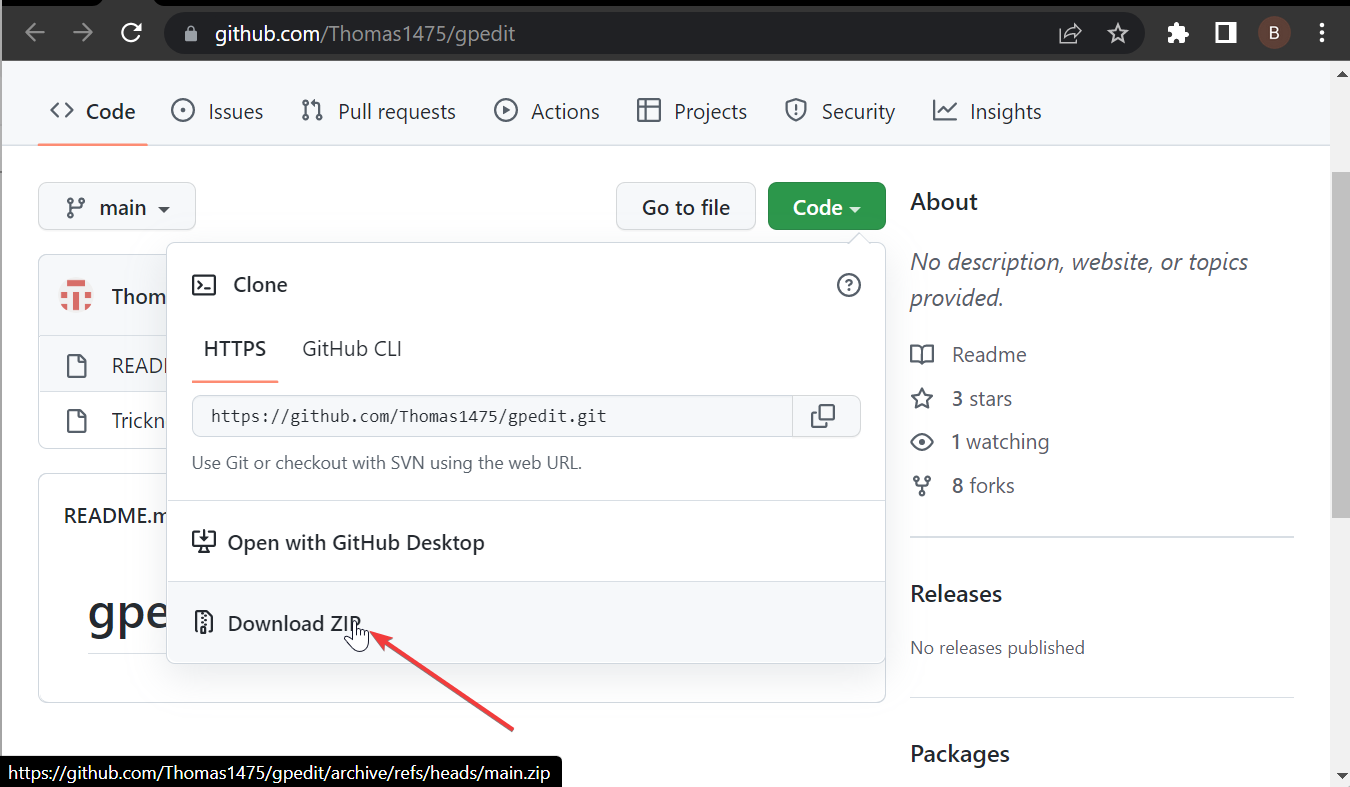Screen dimensions: 1350x787
Task: Click the 'No releases published' text
Action: pos(997,648)
